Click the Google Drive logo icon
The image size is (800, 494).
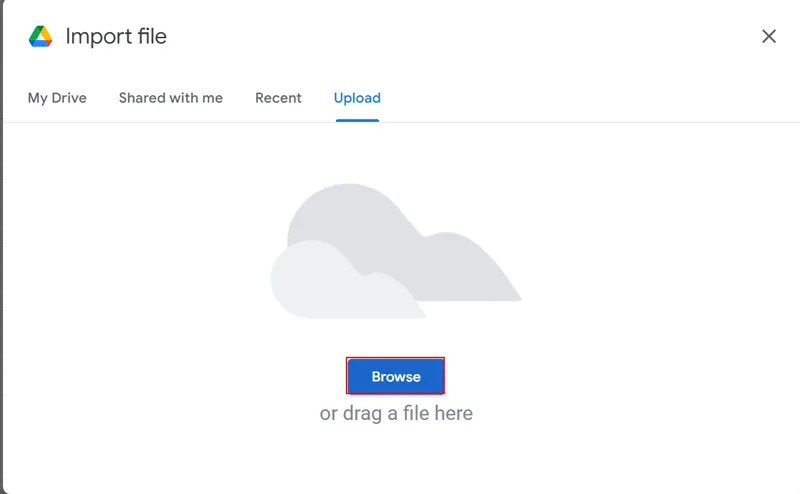(x=40, y=37)
